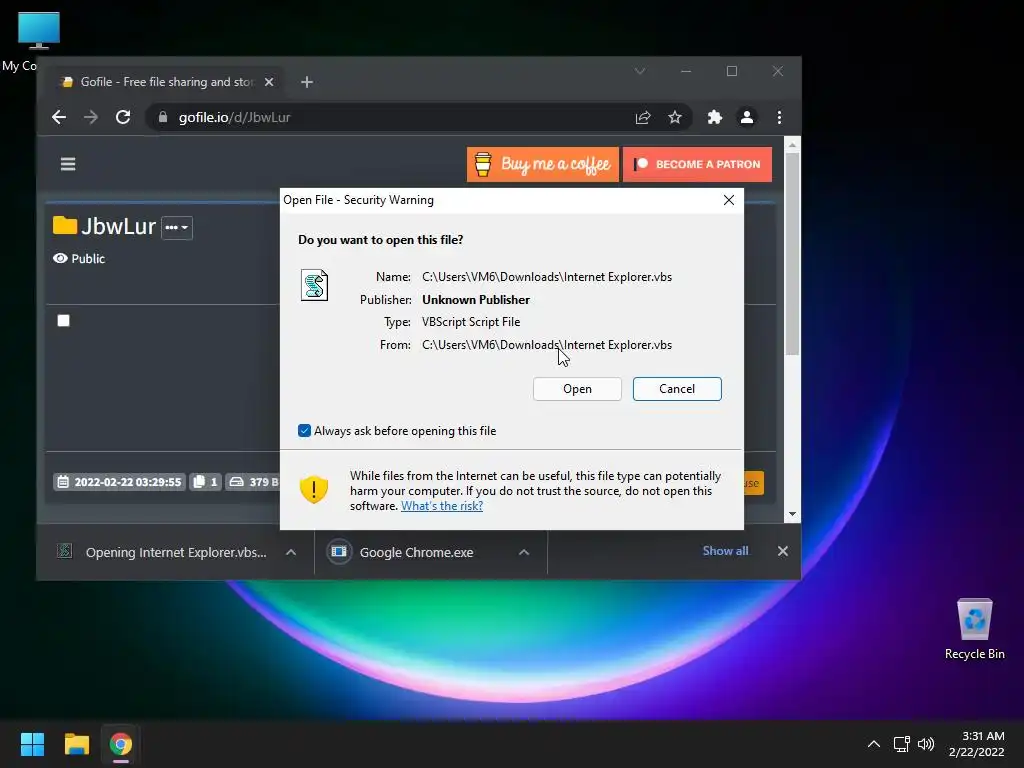1024x768 pixels.
Task: Show all downloads
Action: 725,551
